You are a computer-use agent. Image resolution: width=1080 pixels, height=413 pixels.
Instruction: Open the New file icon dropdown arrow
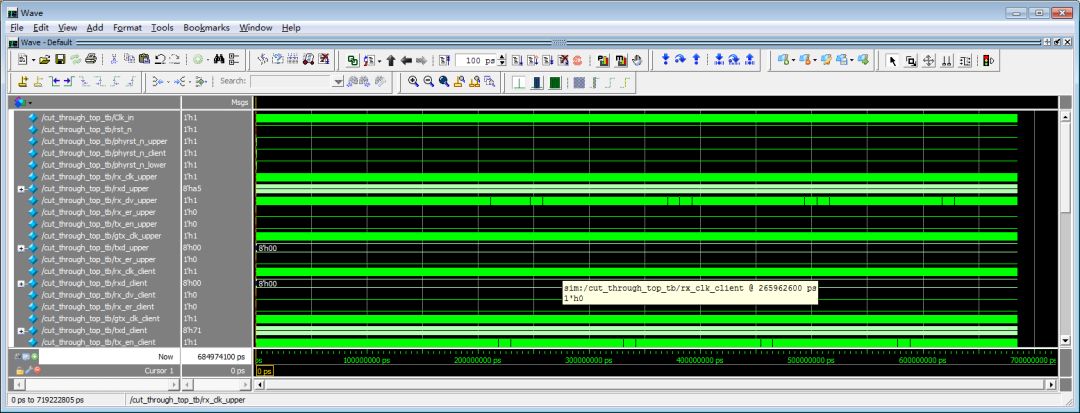point(32,61)
